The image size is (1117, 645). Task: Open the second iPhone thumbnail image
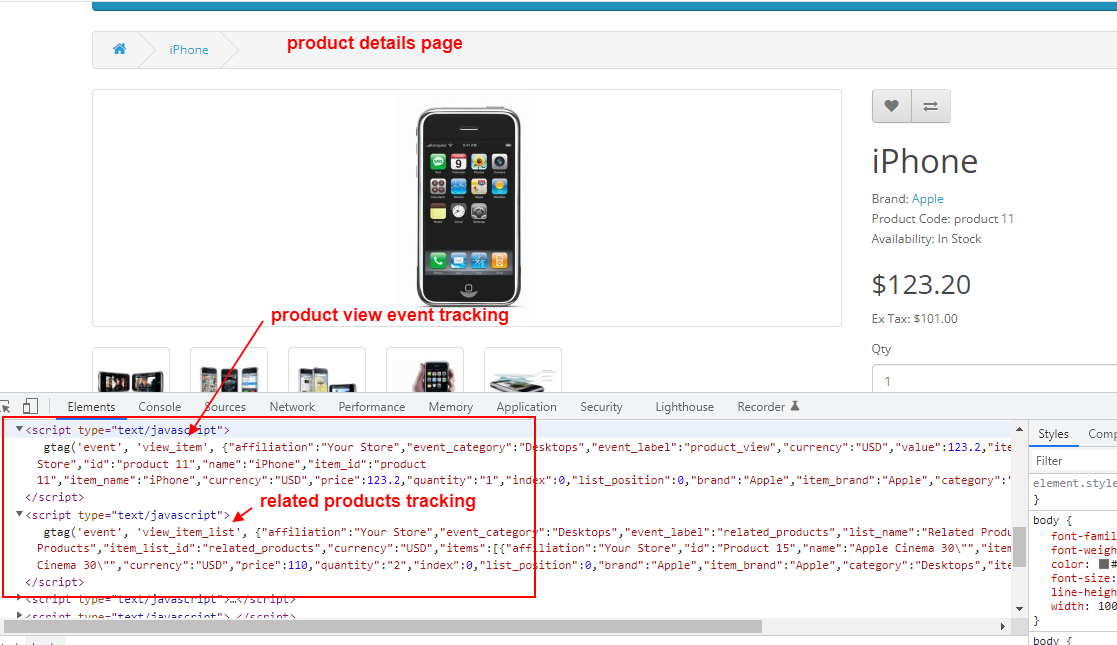tap(229, 373)
